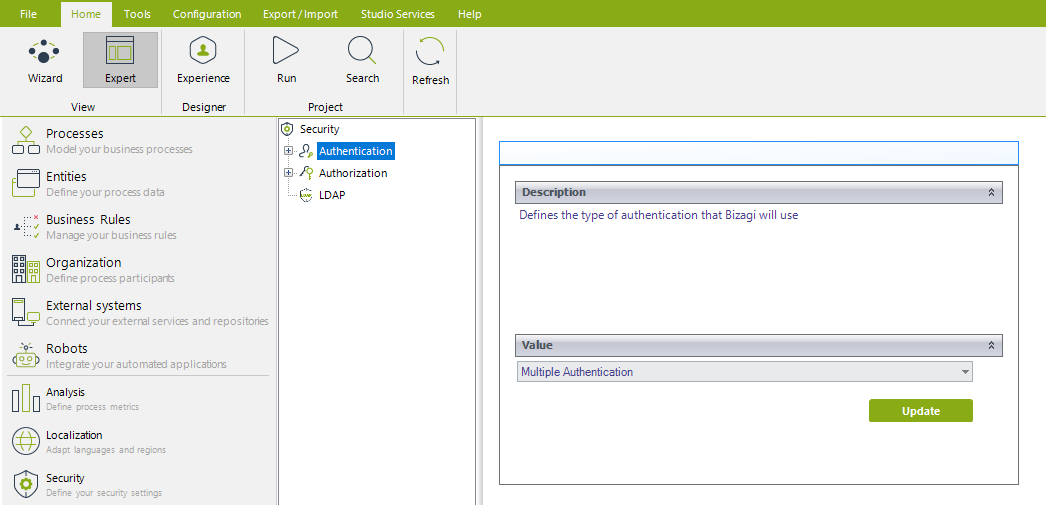Image resolution: width=1046 pixels, height=505 pixels.
Task: Open the Business Rules module icon
Action: coord(26,226)
